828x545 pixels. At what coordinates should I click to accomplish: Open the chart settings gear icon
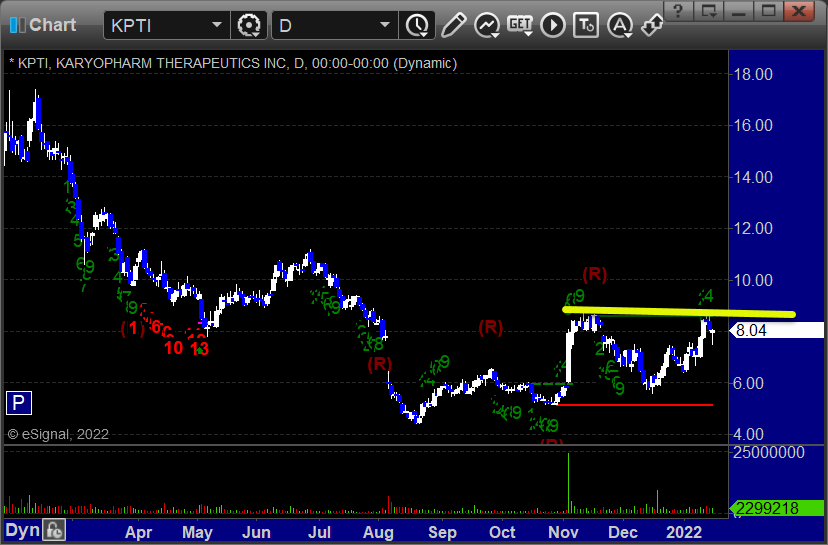pos(249,25)
